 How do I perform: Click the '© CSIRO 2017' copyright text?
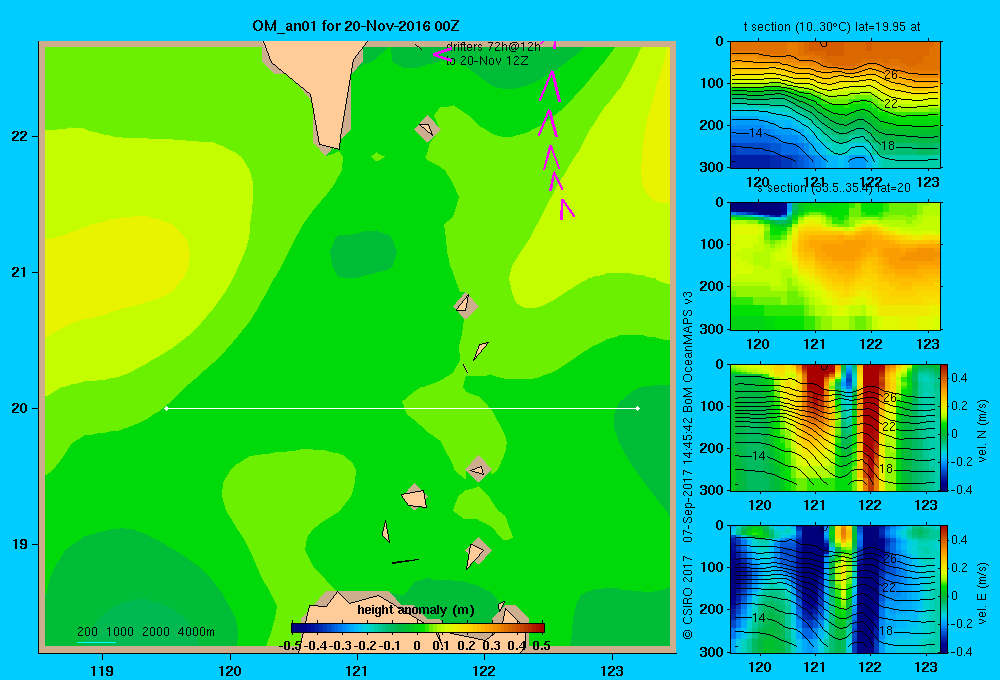pyautogui.click(x=688, y=597)
